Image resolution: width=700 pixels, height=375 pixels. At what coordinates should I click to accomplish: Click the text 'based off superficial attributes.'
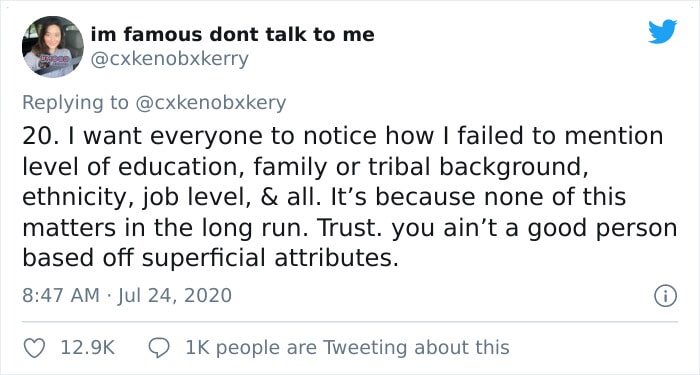tap(210, 258)
